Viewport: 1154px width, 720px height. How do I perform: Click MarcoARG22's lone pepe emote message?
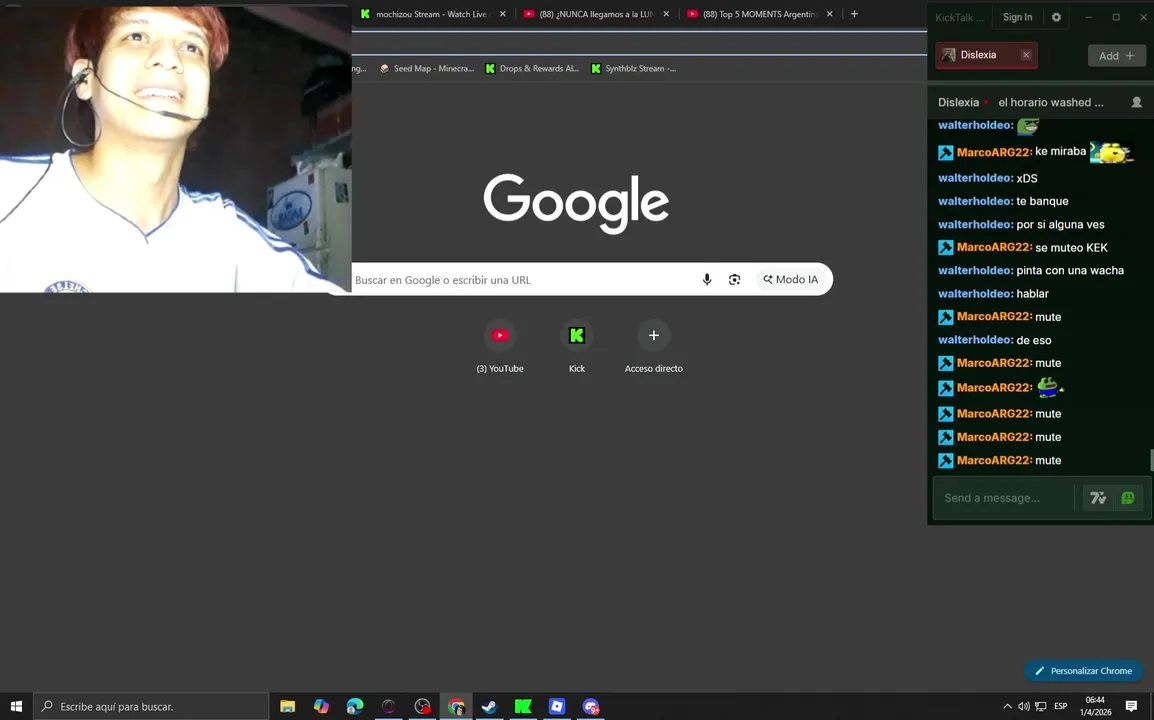pos(1049,387)
